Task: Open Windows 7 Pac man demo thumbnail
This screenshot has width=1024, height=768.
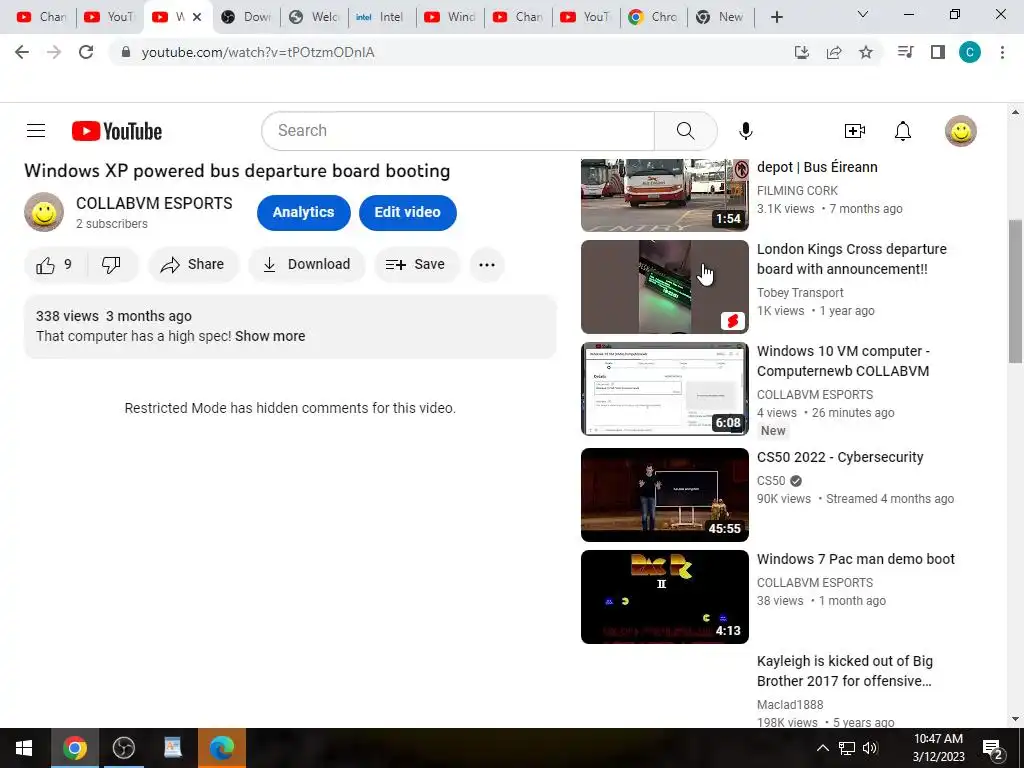Action: click(665, 596)
